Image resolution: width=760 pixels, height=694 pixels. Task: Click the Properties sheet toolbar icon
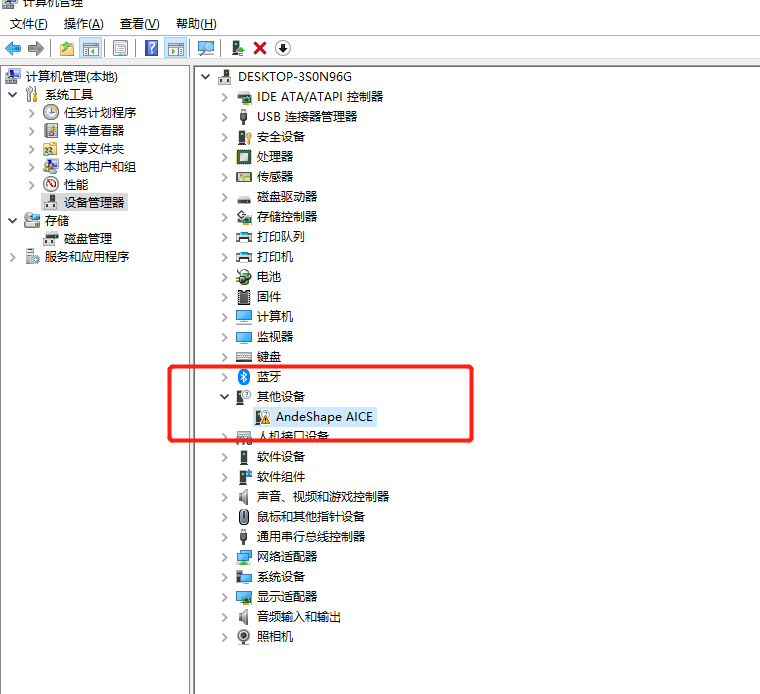click(120, 48)
